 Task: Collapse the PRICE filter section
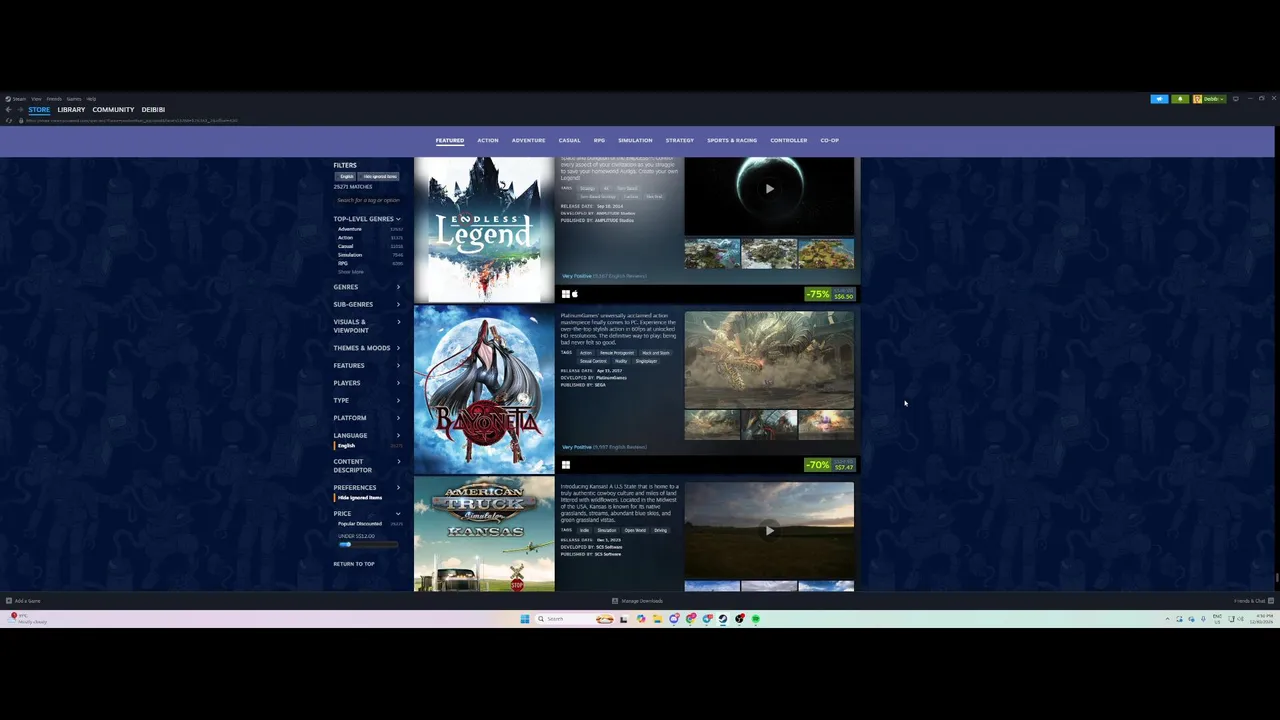click(367, 514)
